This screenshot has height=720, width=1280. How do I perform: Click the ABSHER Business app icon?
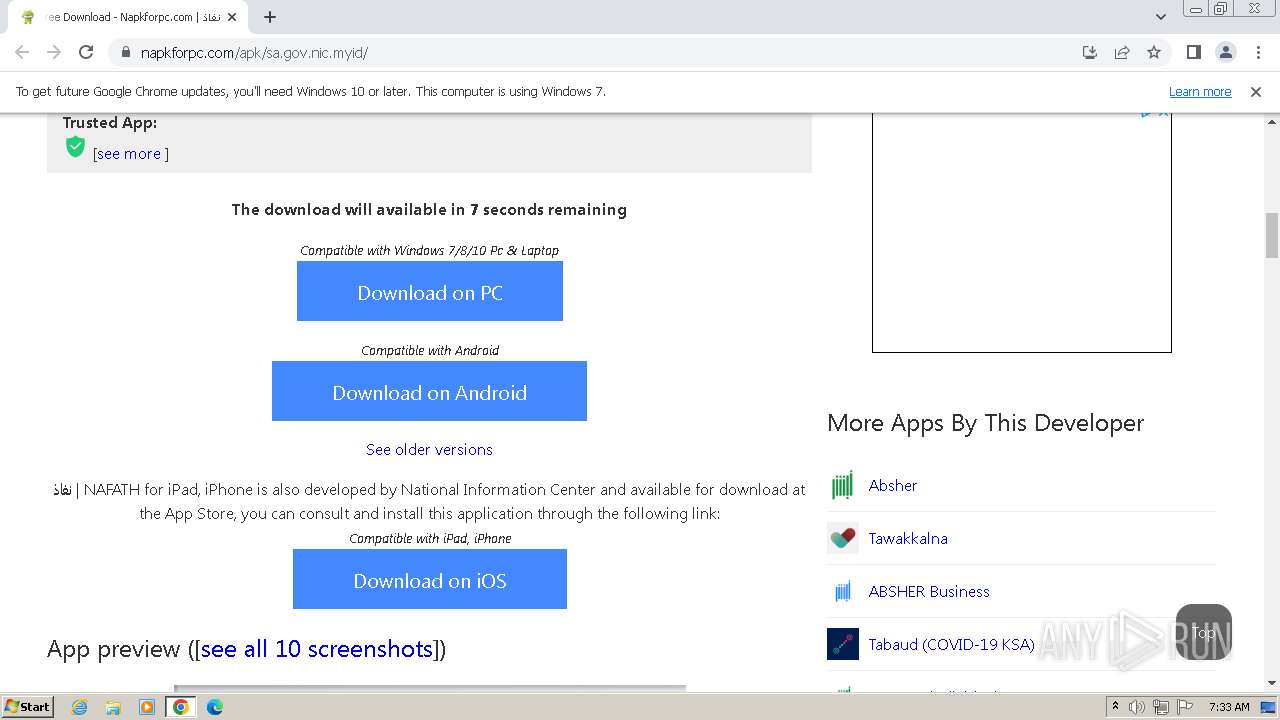[x=843, y=591]
